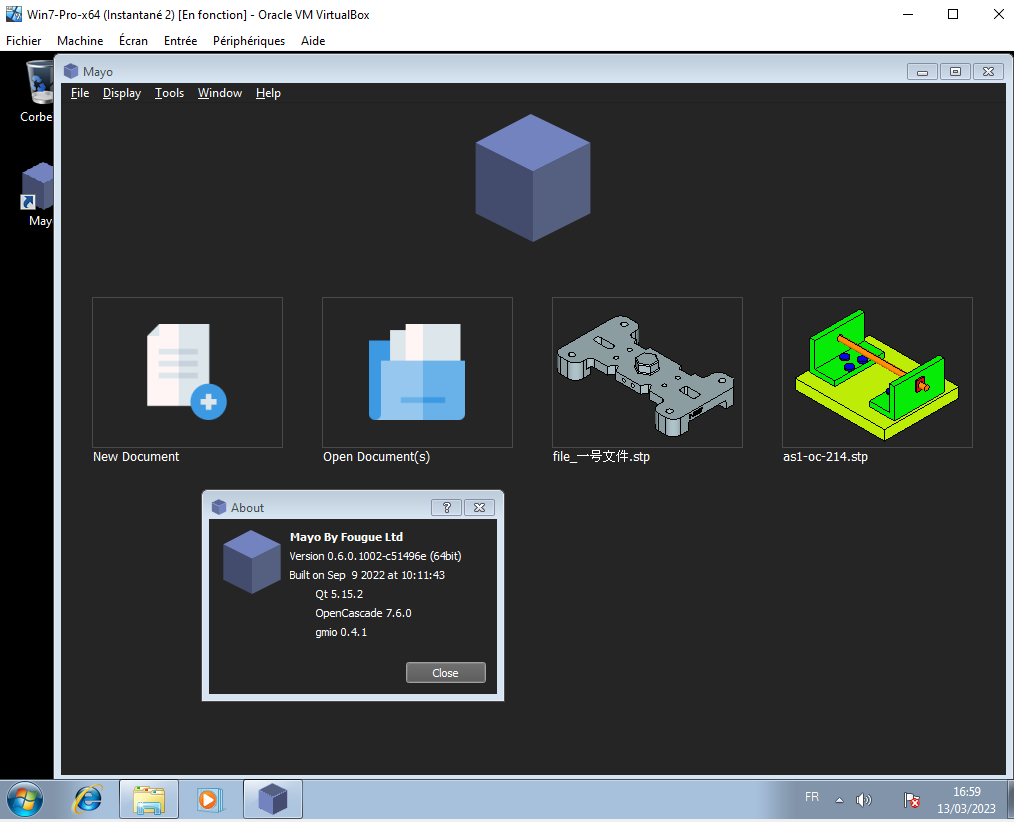
Task: Click the Mayo cube logo in About dialog
Action: 252,562
